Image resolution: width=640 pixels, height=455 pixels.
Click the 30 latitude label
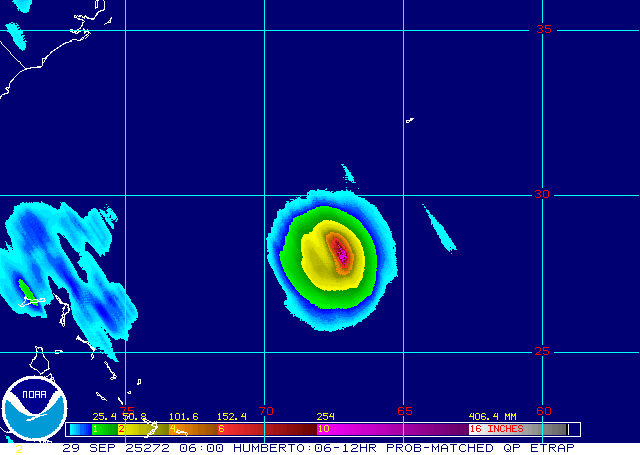click(542, 194)
